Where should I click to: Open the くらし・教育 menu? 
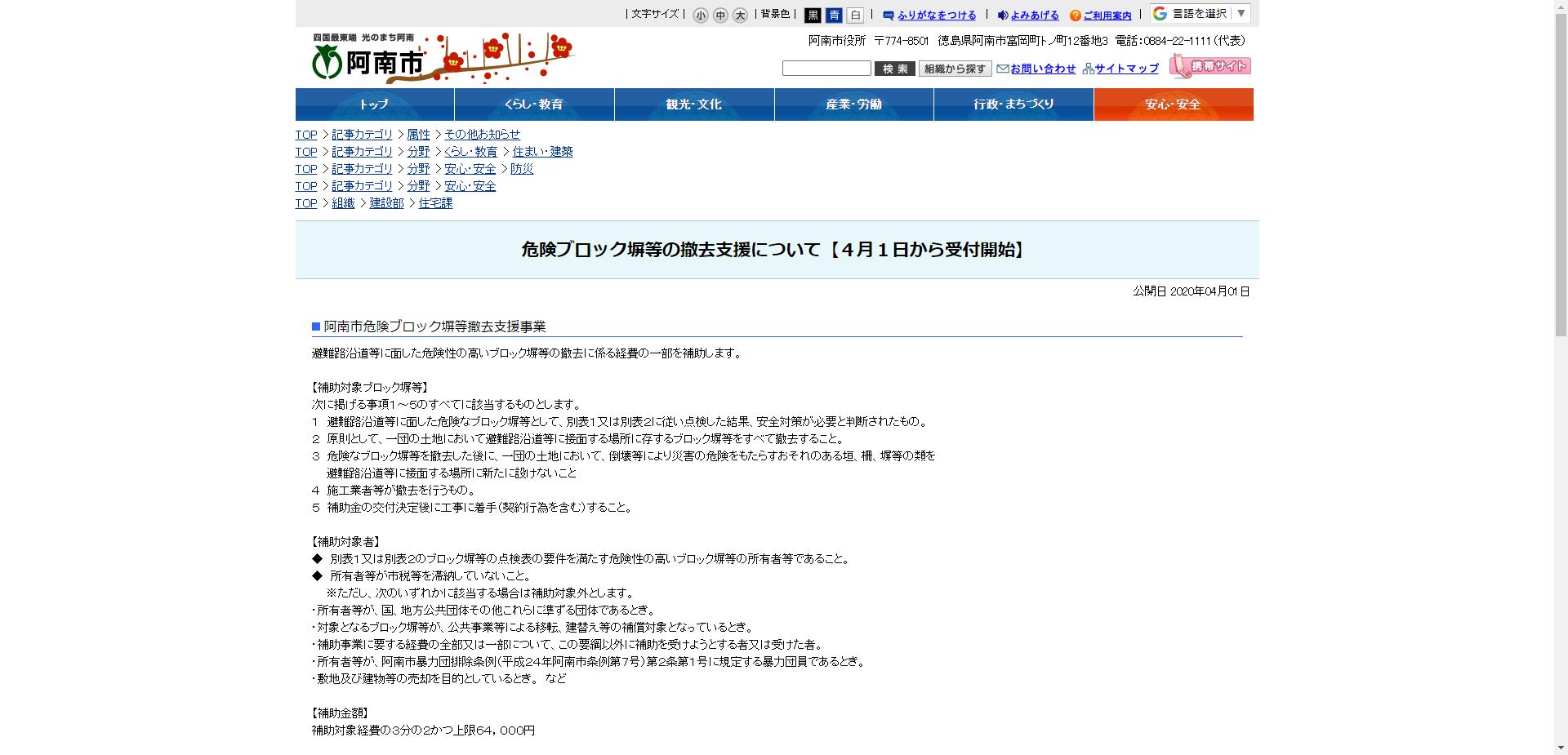click(x=534, y=104)
